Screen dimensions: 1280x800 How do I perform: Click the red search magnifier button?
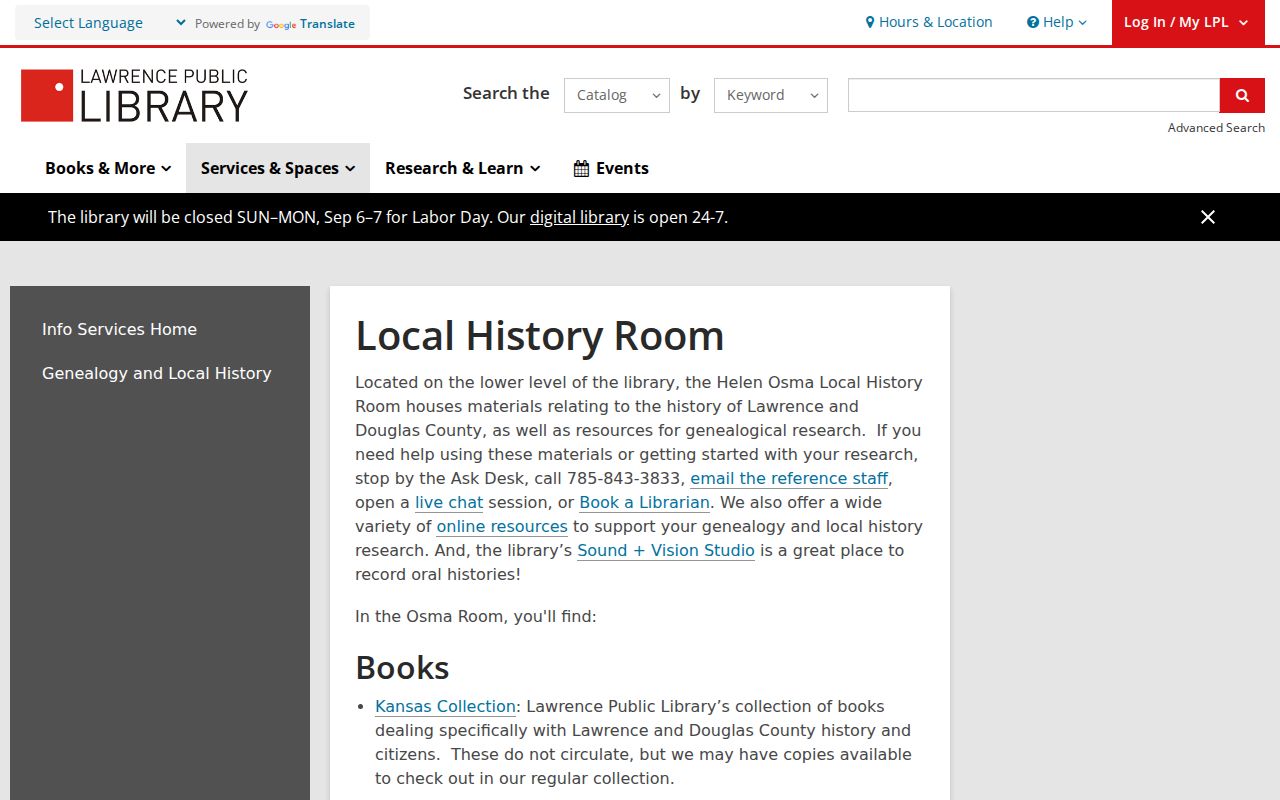point(1242,95)
